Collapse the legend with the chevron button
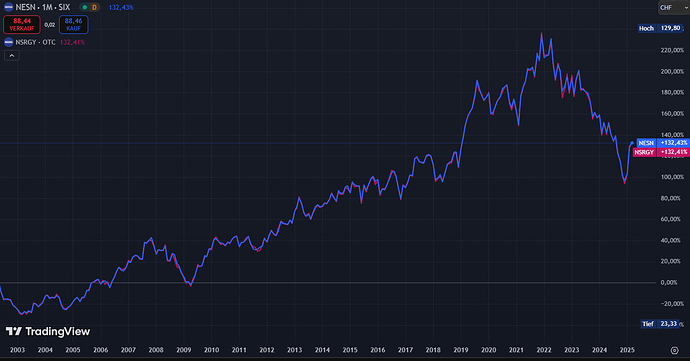690x361 pixels. (x=12, y=55)
